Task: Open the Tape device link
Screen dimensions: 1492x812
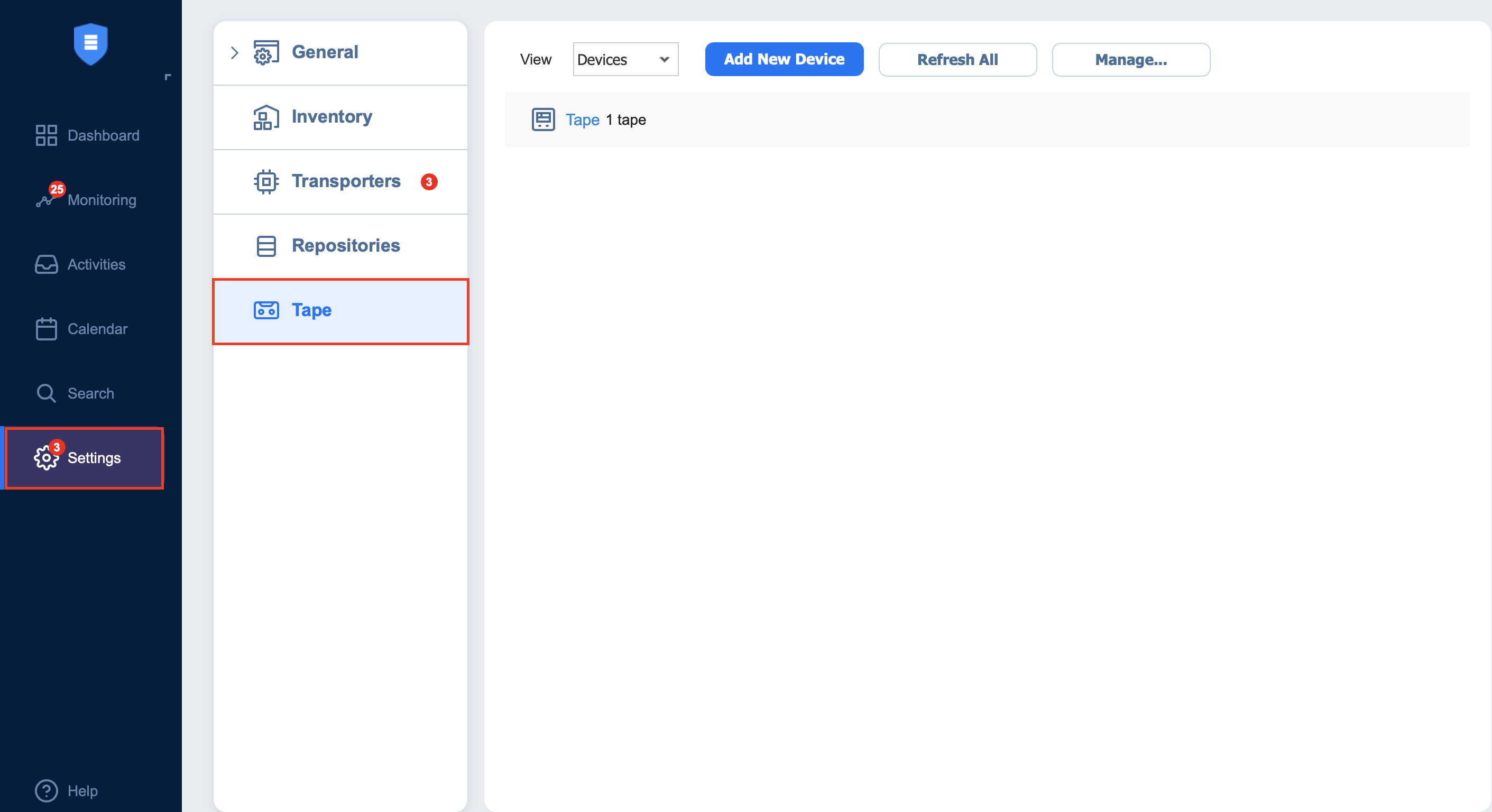Action: coord(582,119)
